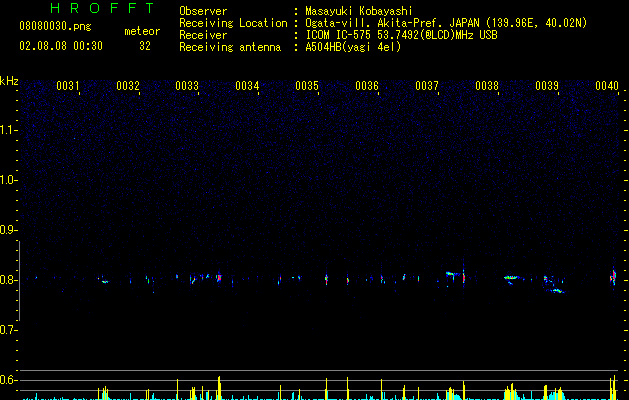Click time marker 0035
629x400 pixels.
point(307,86)
